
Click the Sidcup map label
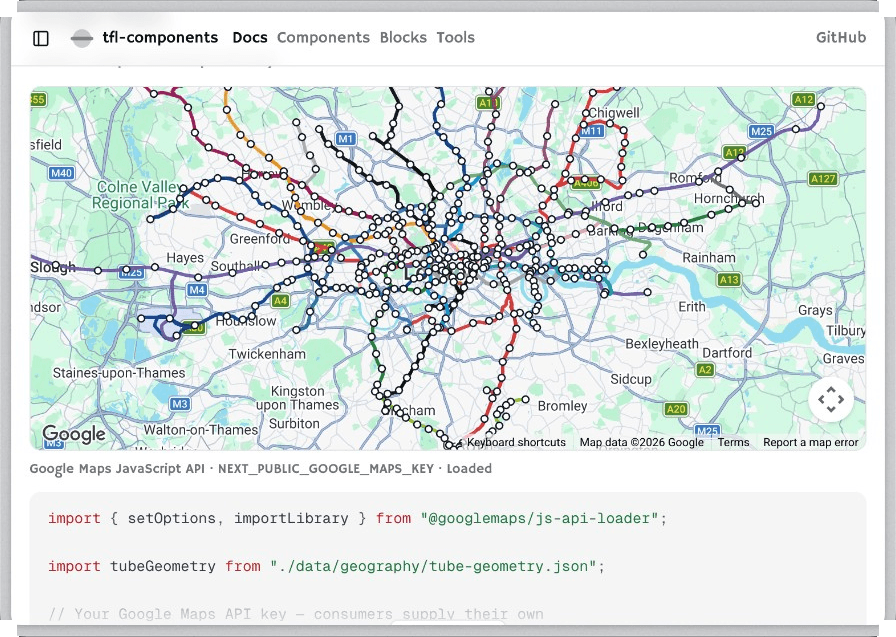click(631, 379)
